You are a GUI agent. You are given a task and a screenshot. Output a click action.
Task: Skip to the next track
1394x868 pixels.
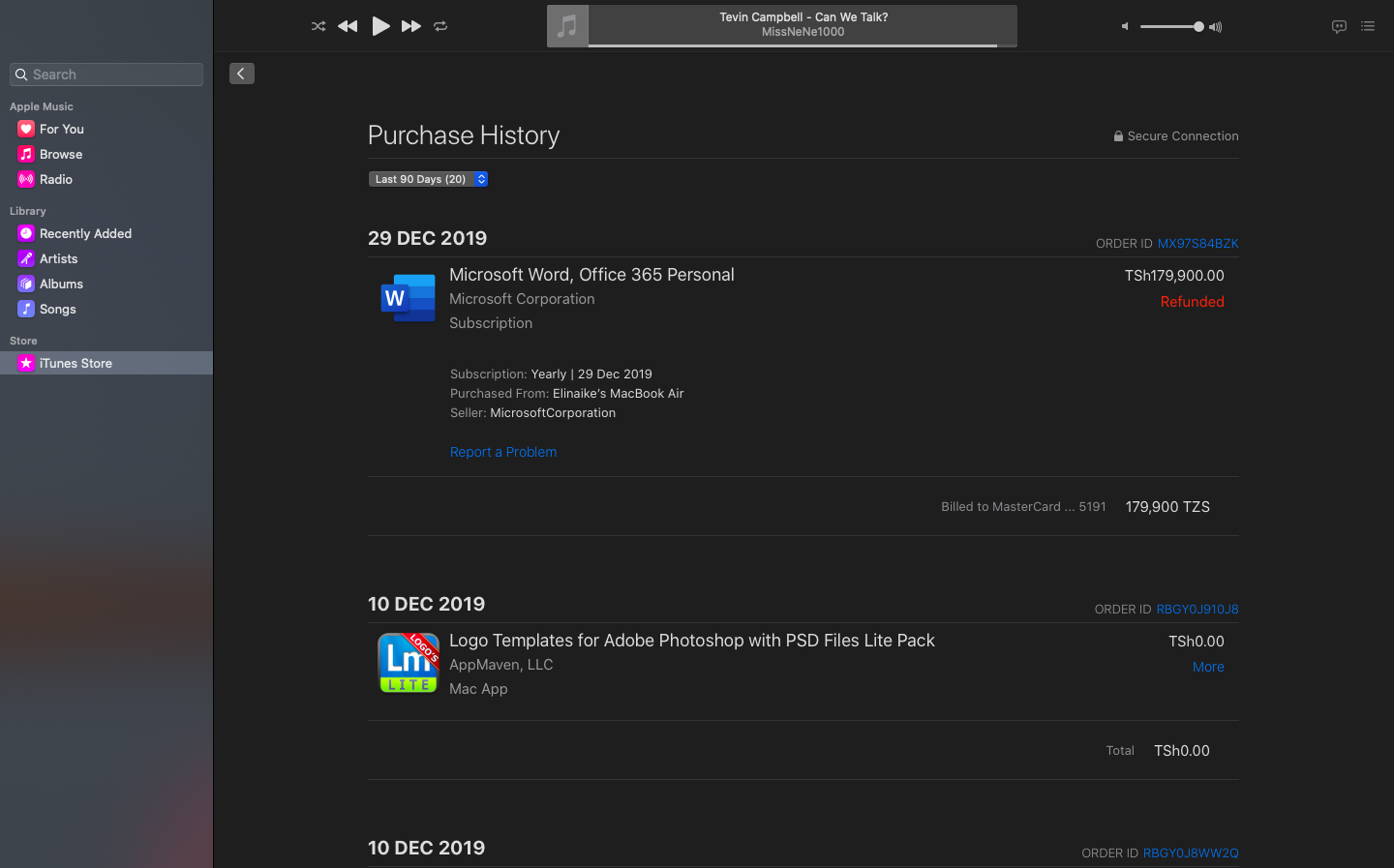(411, 26)
